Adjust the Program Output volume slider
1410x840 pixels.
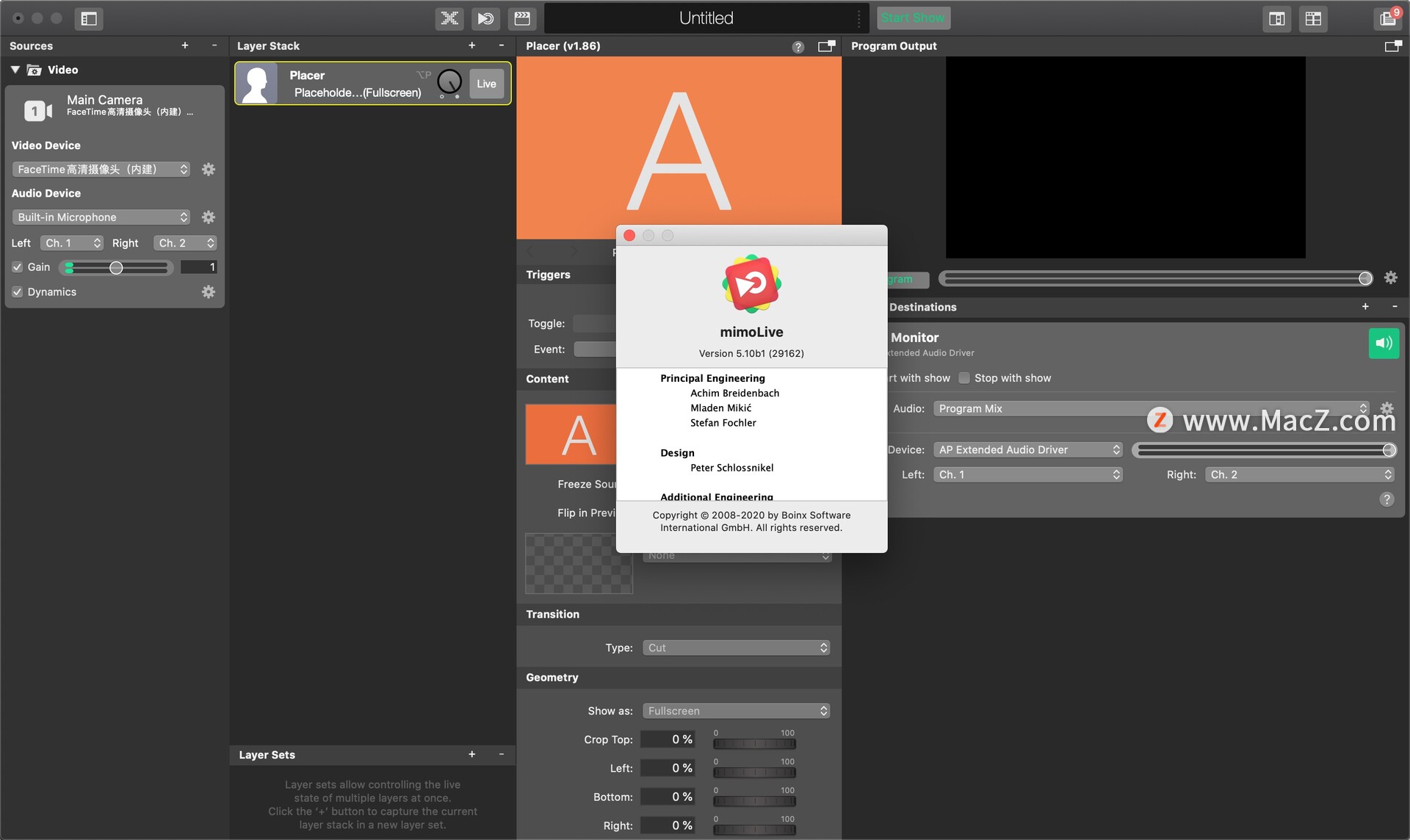1156,278
